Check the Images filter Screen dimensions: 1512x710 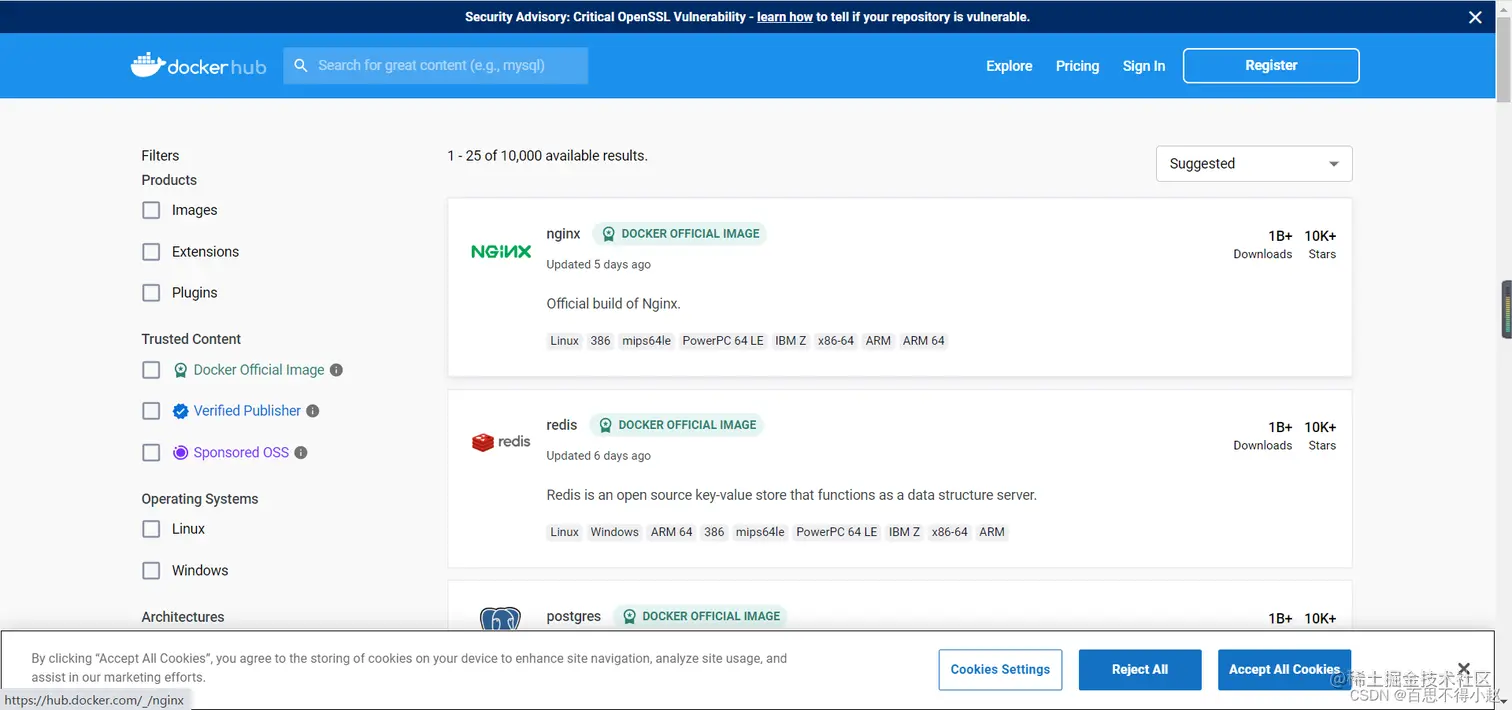pyautogui.click(x=151, y=210)
